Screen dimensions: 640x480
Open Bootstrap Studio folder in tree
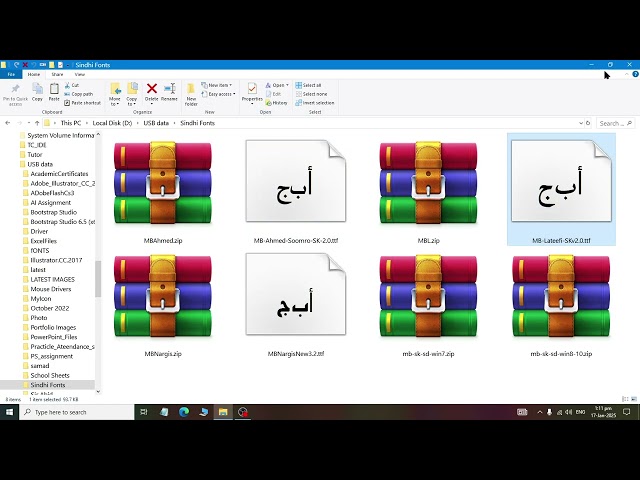(53, 212)
